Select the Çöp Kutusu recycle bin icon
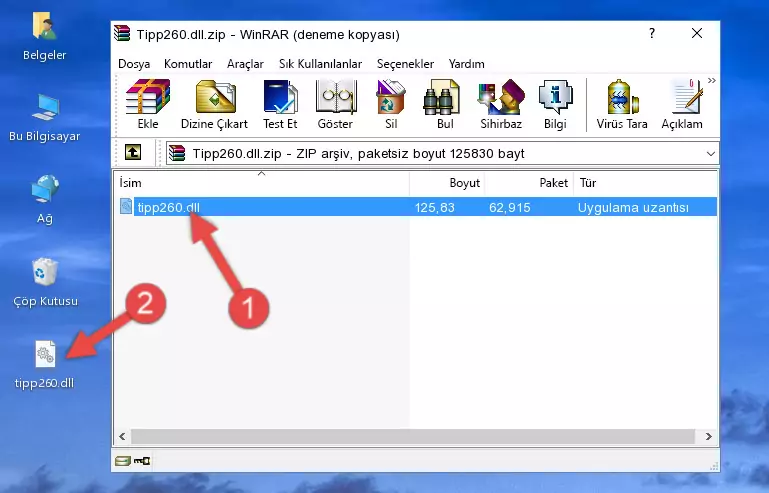Viewport: 769px width, 493px height. [45, 282]
